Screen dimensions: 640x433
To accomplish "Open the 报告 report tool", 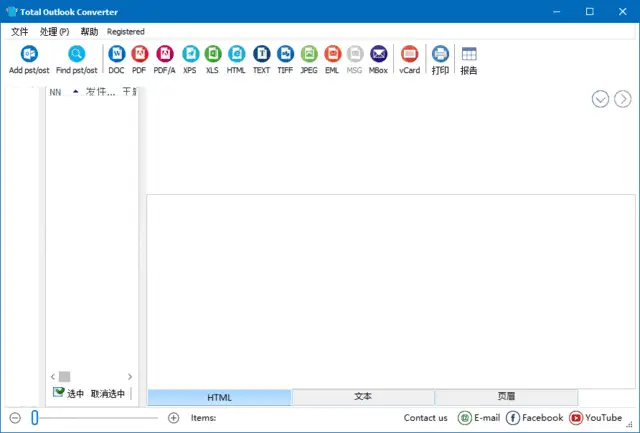I will [468, 54].
